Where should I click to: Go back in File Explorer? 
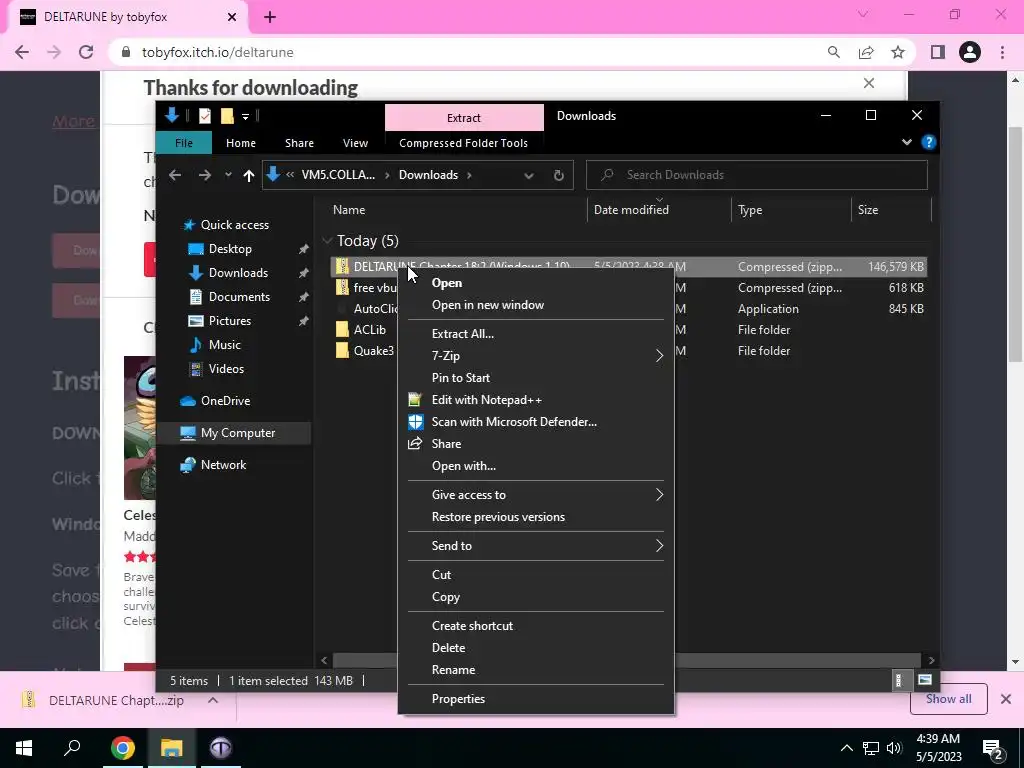[x=174, y=175]
